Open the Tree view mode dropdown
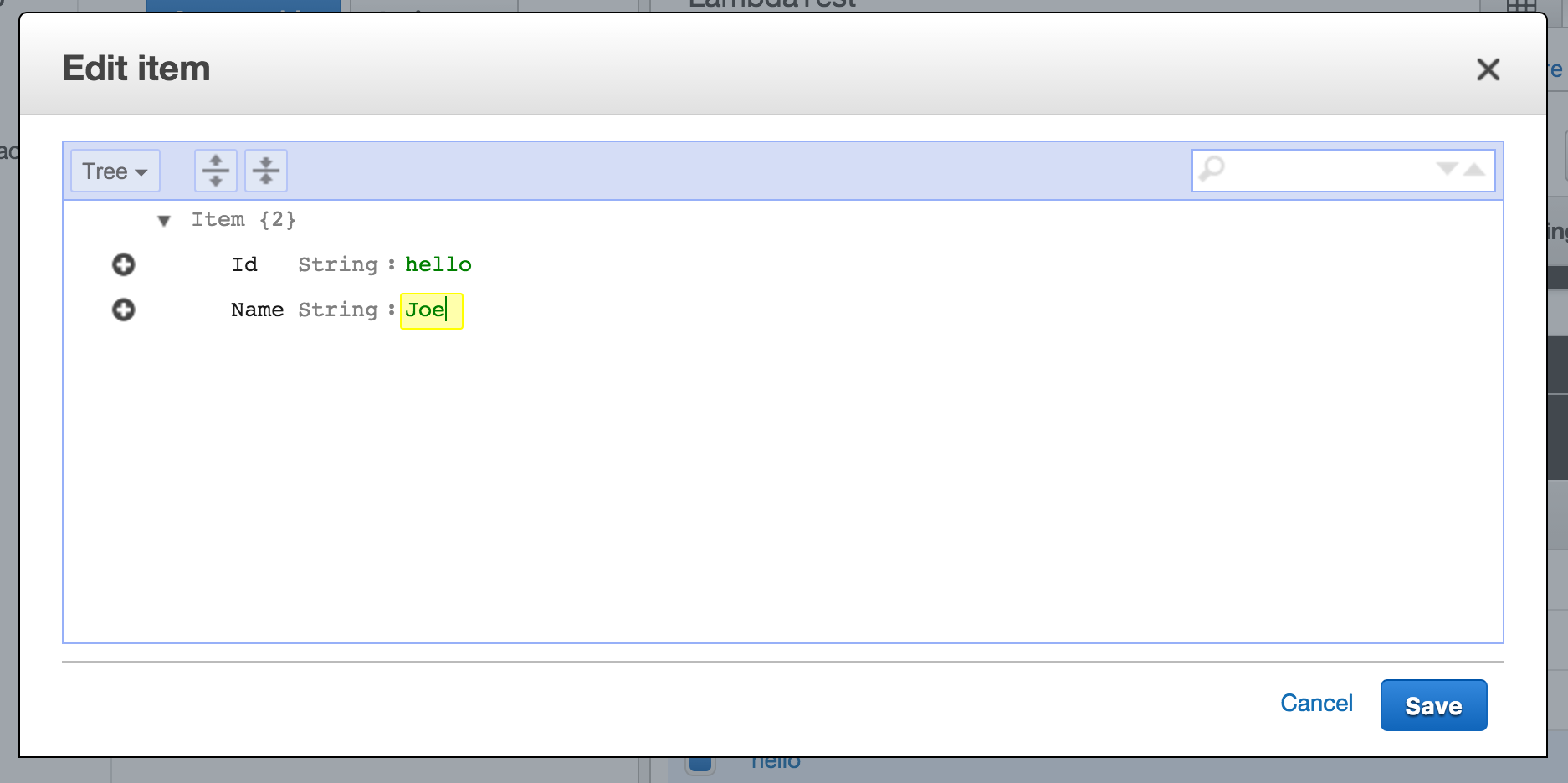Screen dimensions: 1568x783 click(x=115, y=171)
